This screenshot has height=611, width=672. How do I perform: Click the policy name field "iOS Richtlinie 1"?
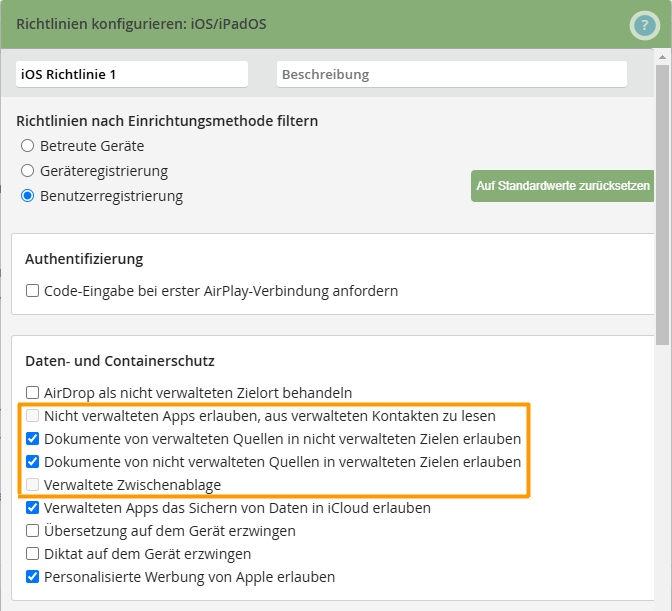[x=132, y=74]
